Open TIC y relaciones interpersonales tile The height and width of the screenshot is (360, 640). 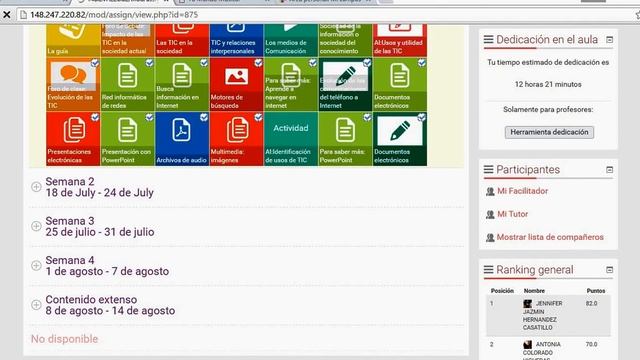point(236,40)
